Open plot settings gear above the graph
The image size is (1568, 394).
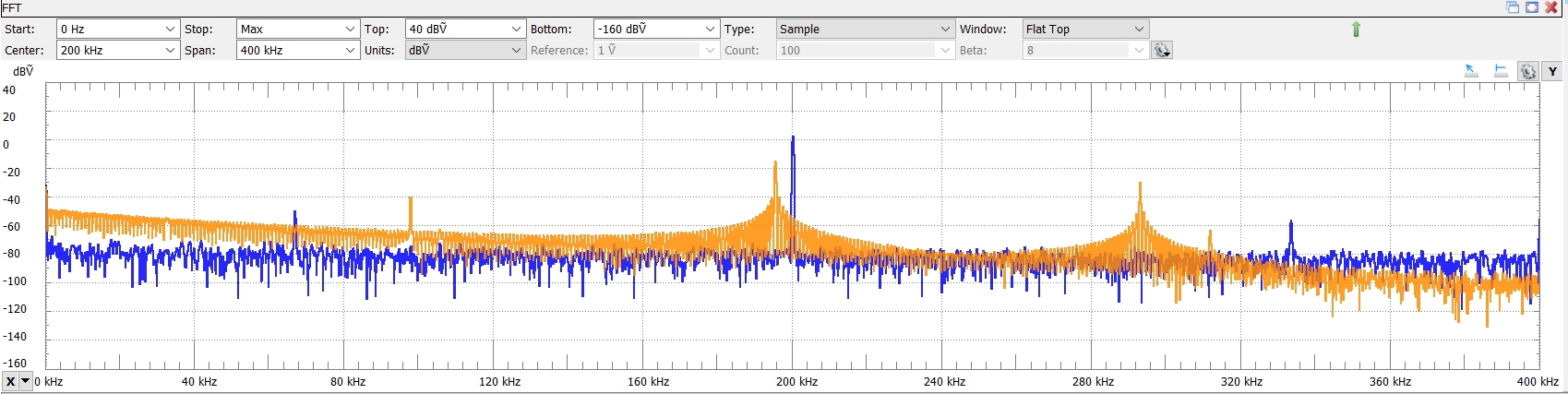pyautogui.click(x=1528, y=71)
